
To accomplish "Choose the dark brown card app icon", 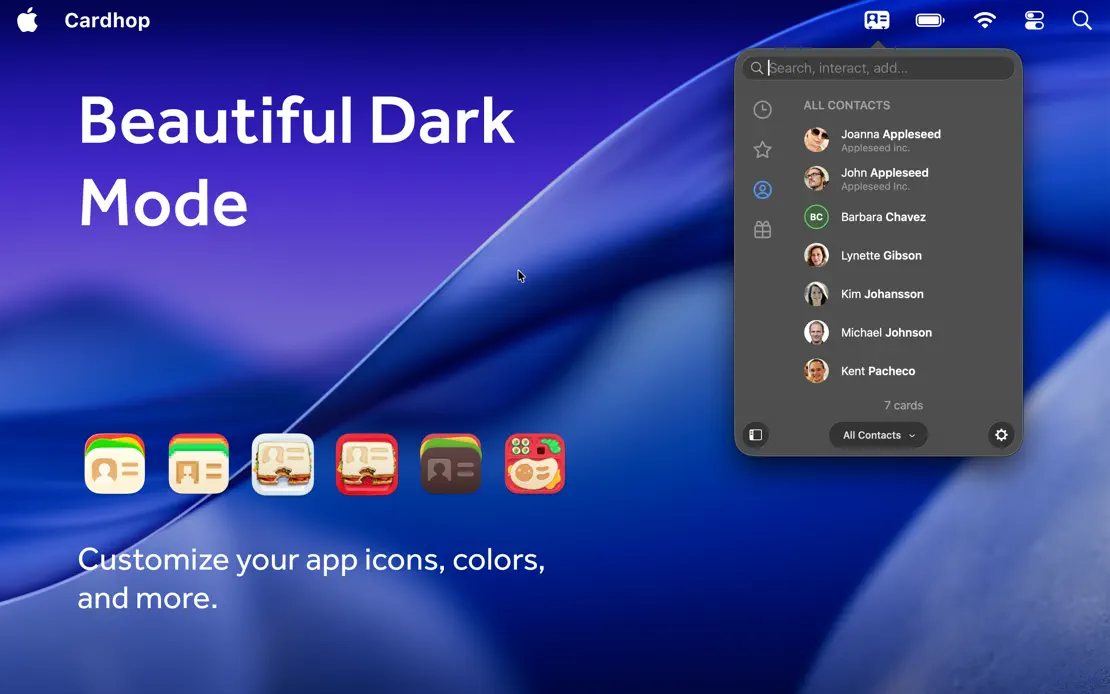I will tap(450, 464).
